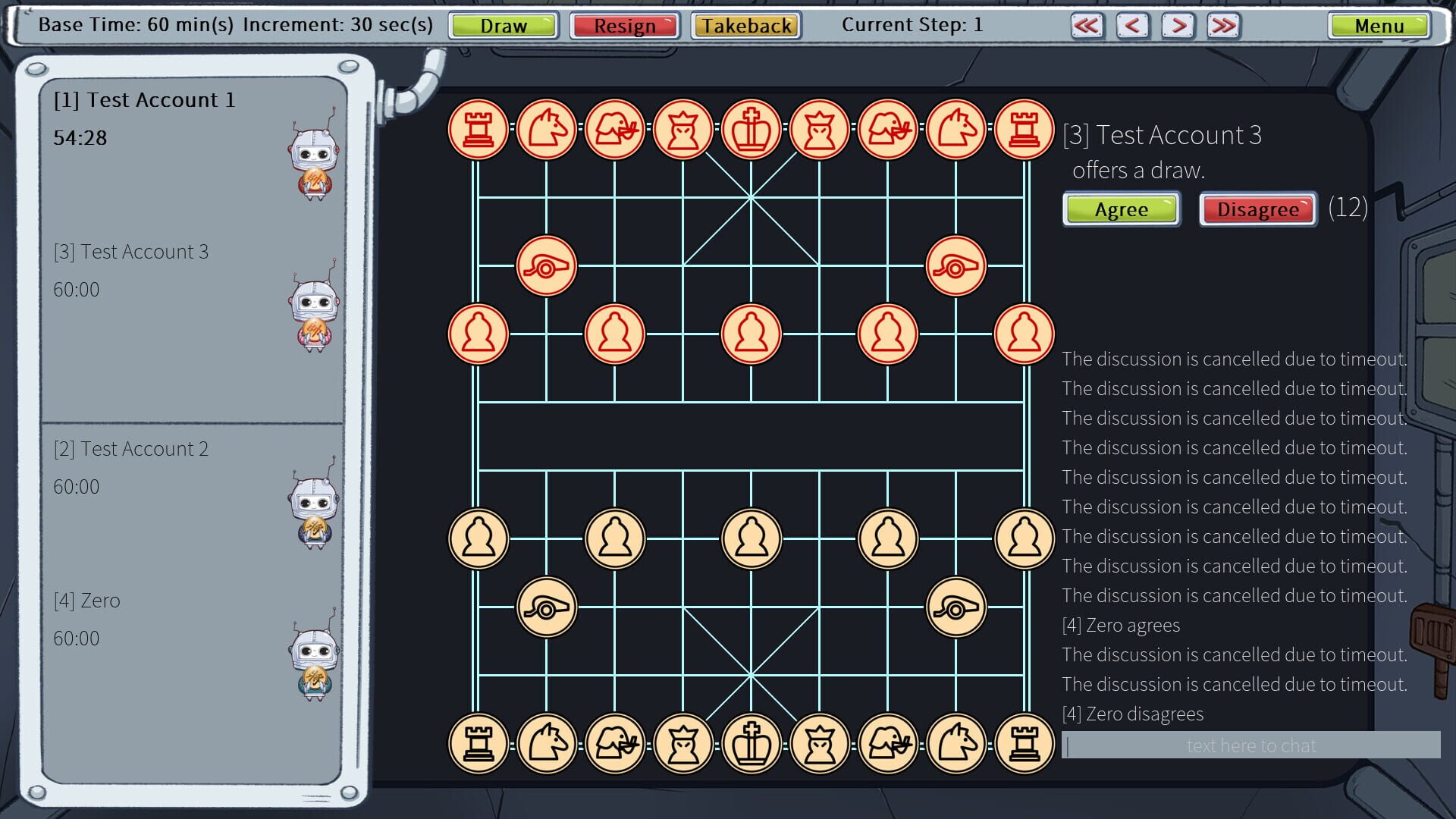The width and height of the screenshot is (1456, 819).
Task: Request a Takeback
Action: (x=745, y=25)
